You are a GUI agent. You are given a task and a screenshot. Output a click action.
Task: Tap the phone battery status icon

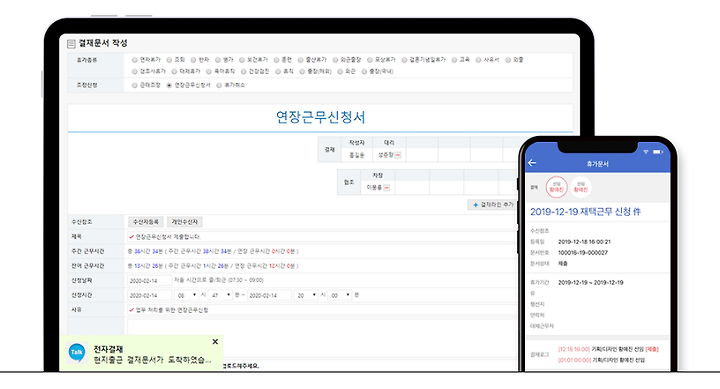tap(658, 152)
